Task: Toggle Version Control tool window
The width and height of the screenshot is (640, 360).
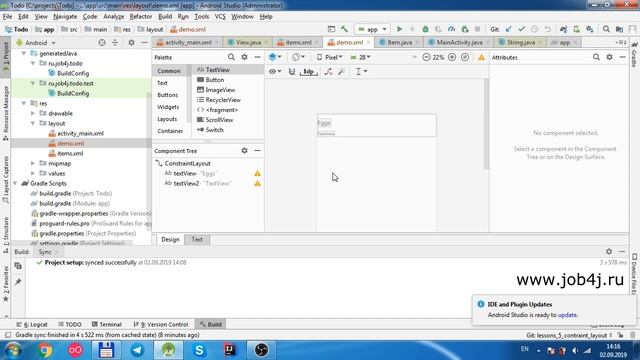Action: [161, 324]
